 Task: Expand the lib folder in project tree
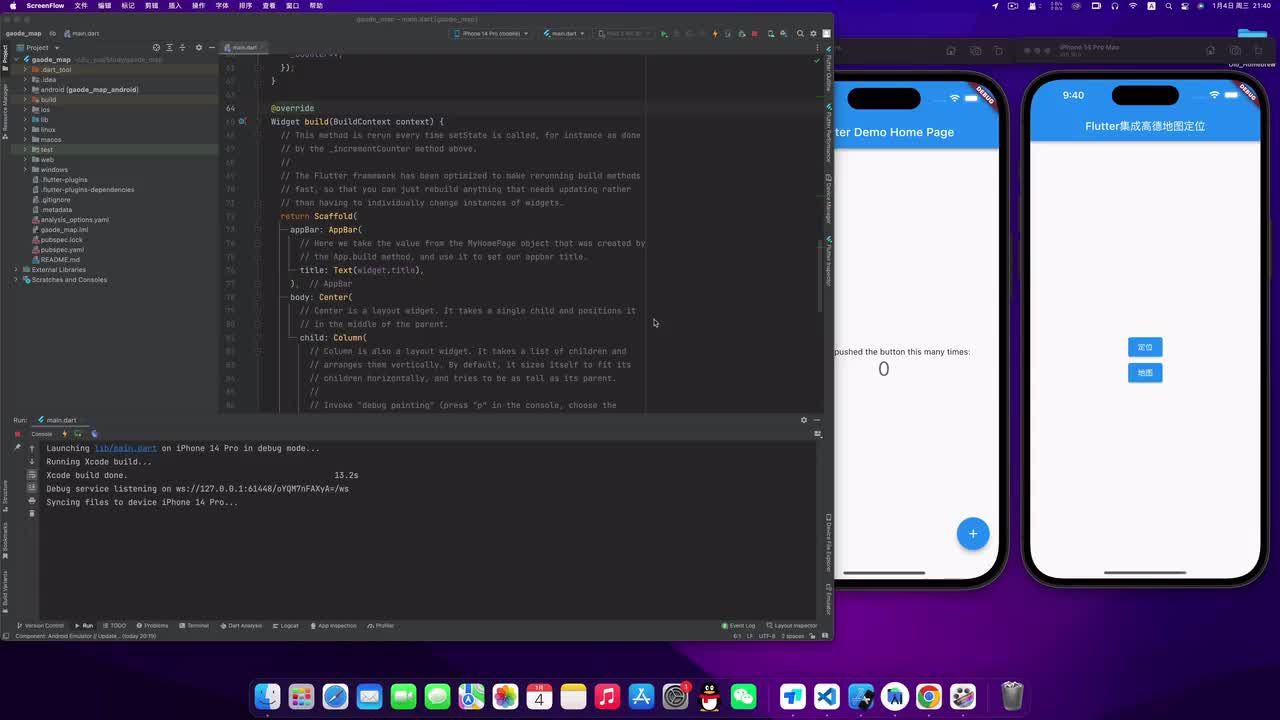(25, 120)
